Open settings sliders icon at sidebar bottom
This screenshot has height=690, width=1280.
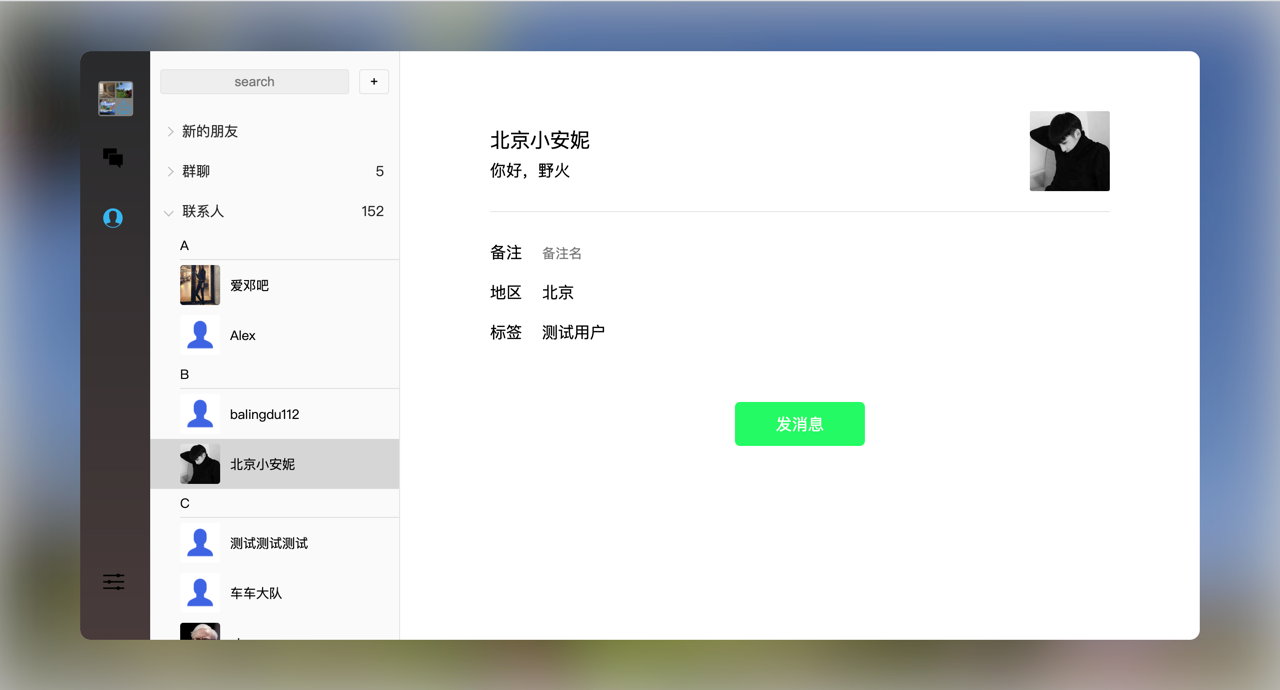tap(114, 582)
